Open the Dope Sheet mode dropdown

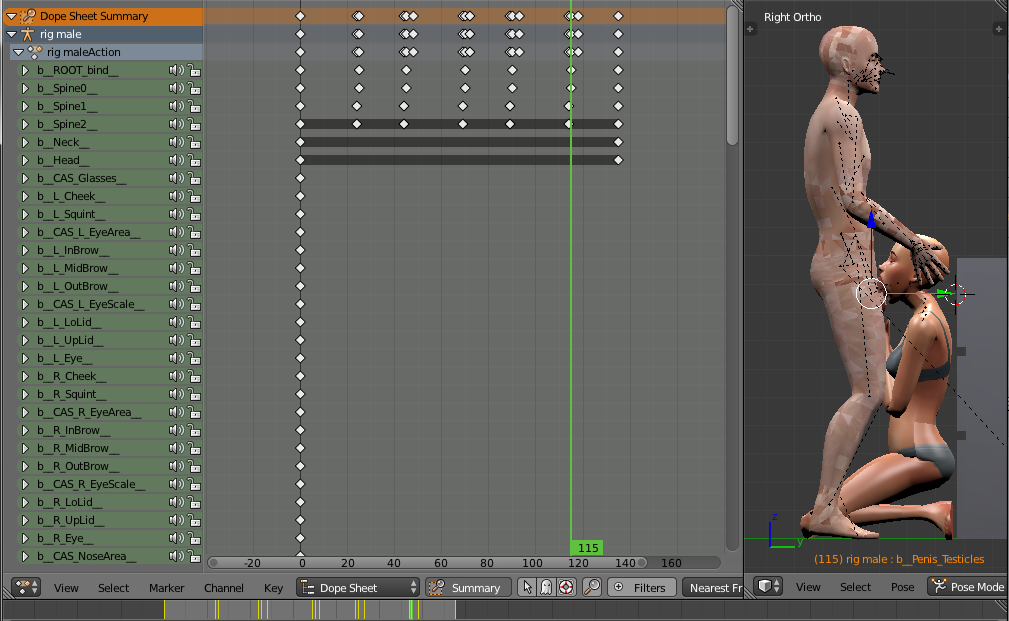pyautogui.click(x=358, y=587)
